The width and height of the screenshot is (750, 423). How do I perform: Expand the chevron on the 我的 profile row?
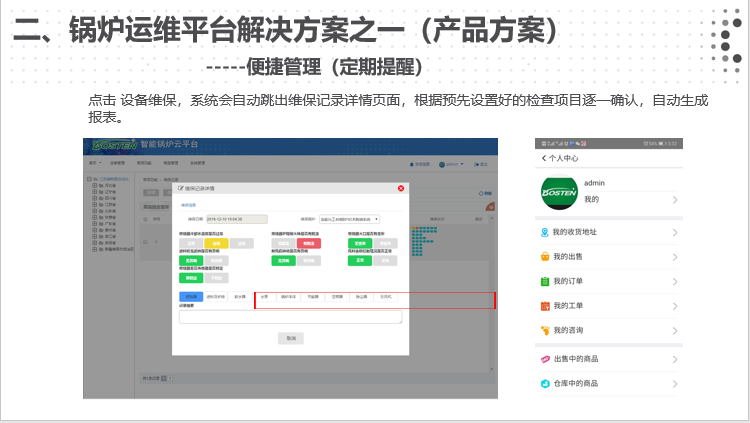pos(675,200)
